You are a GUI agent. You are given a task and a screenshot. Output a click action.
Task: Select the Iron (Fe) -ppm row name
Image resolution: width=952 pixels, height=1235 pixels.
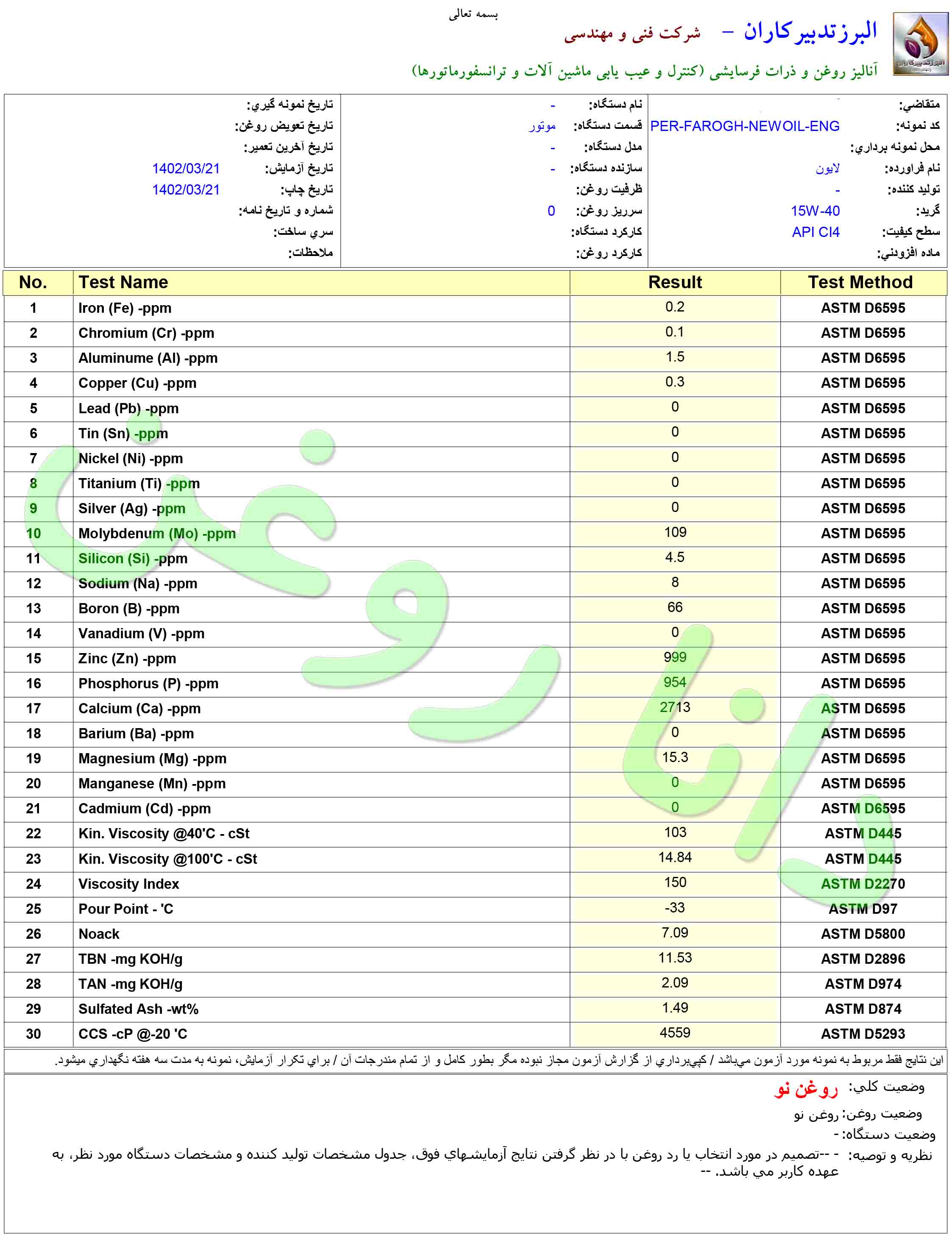(125, 308)
